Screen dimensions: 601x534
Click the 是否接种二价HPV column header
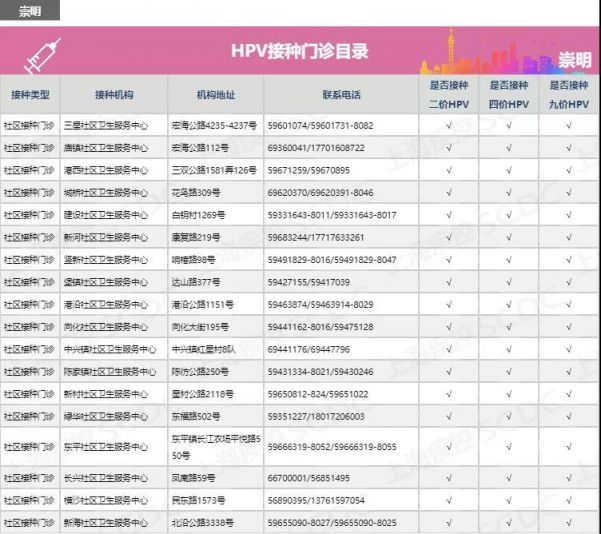[x=449, y=94]
